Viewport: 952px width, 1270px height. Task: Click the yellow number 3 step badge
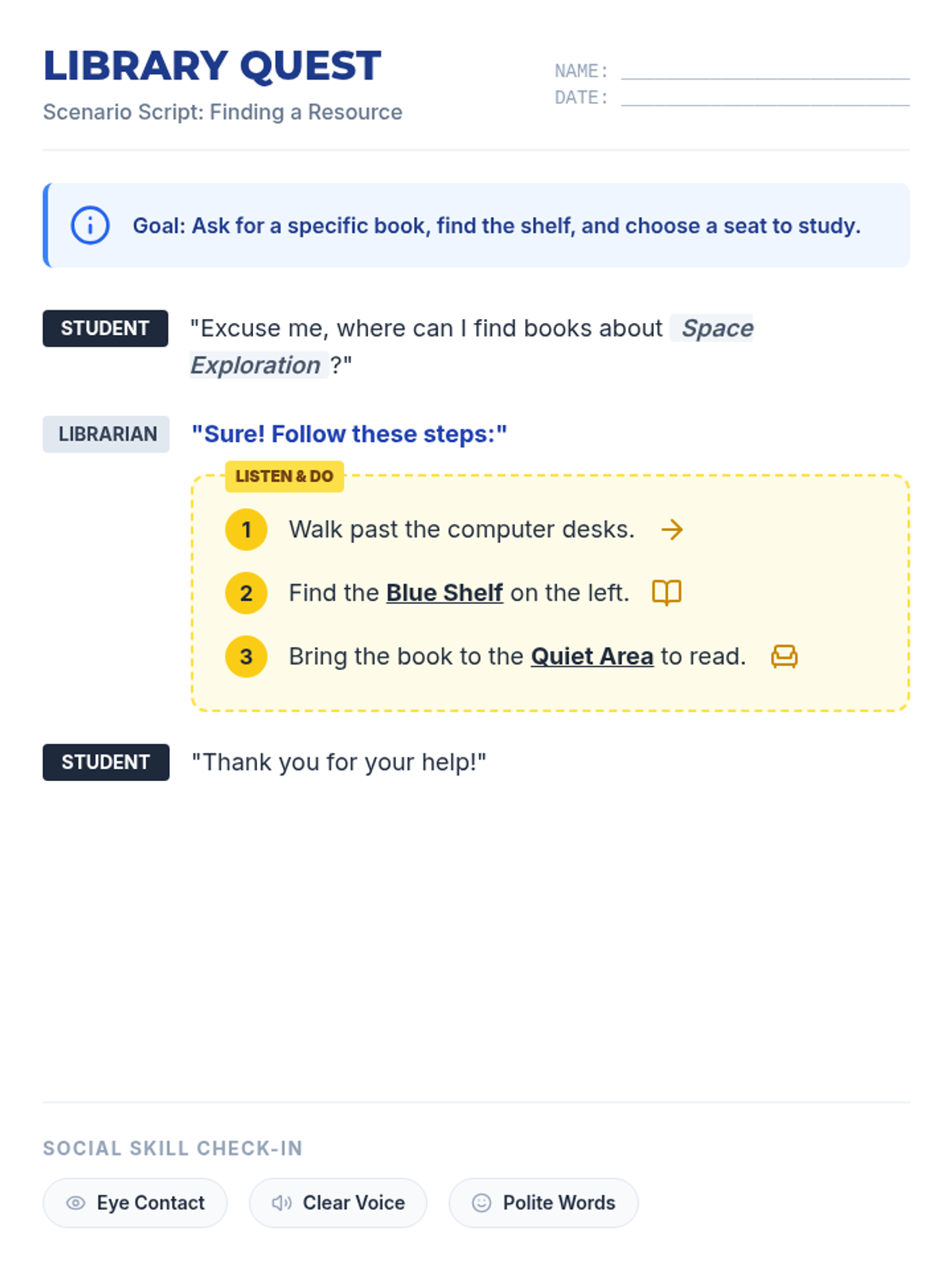click(246, 656)
